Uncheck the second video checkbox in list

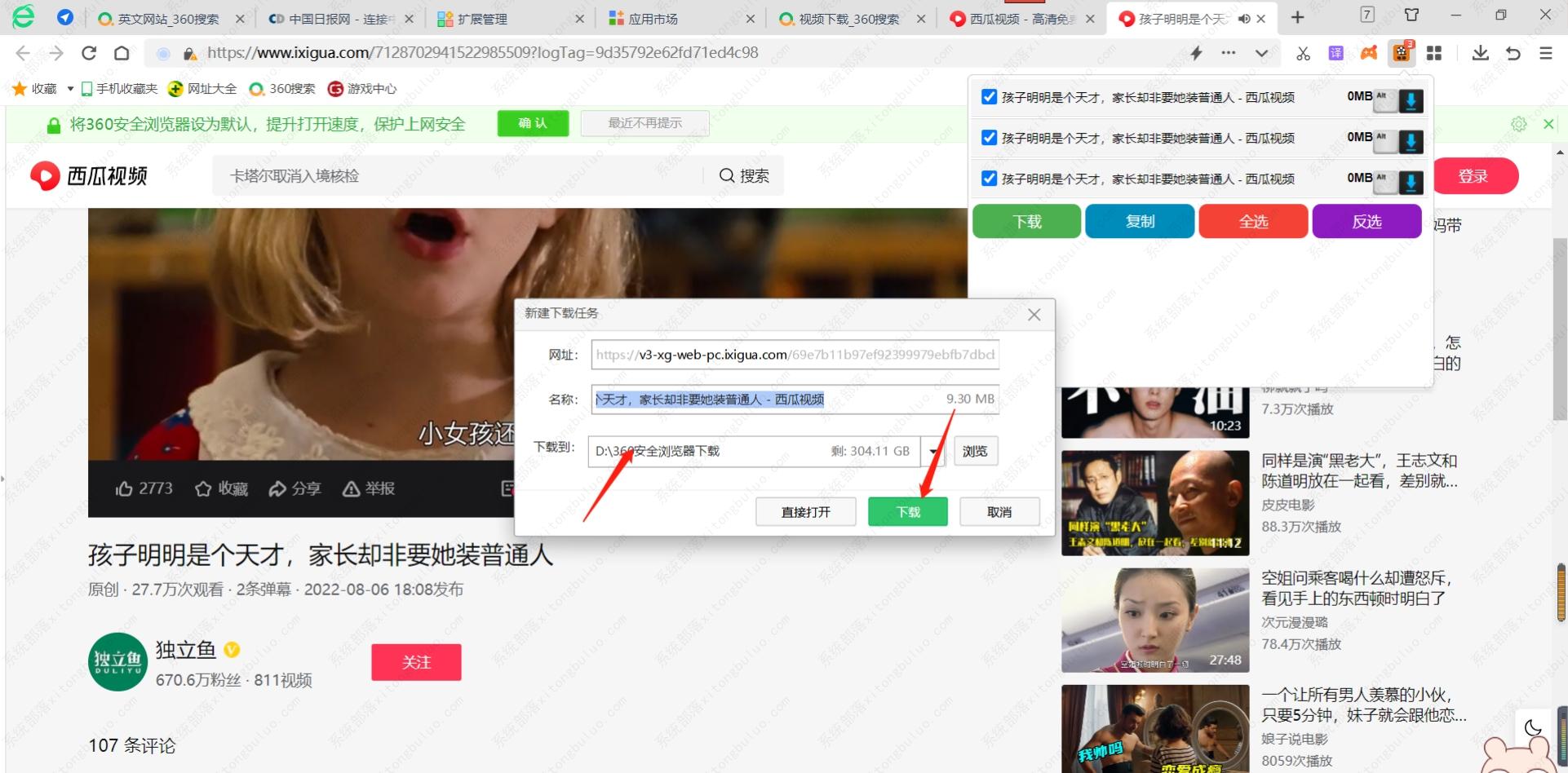(x=989, y=138)
